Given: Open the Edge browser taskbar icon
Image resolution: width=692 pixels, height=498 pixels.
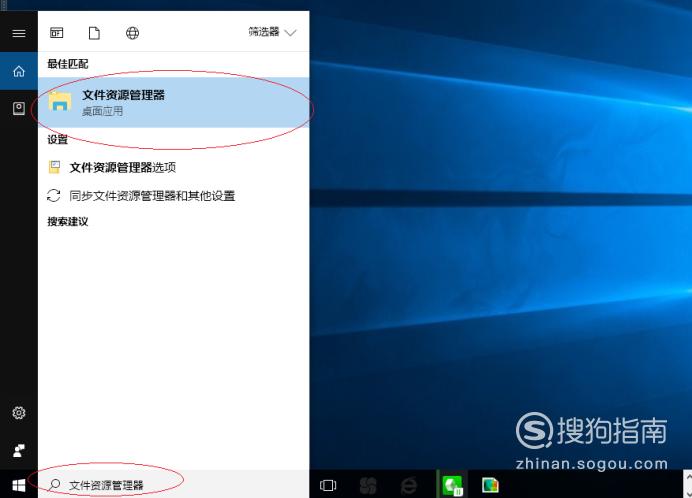Looking at the screenshot, I should pos(409,485).
